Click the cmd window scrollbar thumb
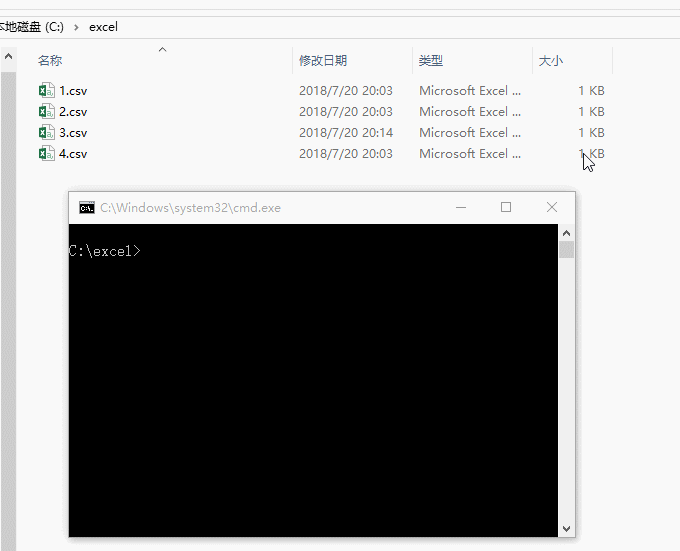 [566, 250]
